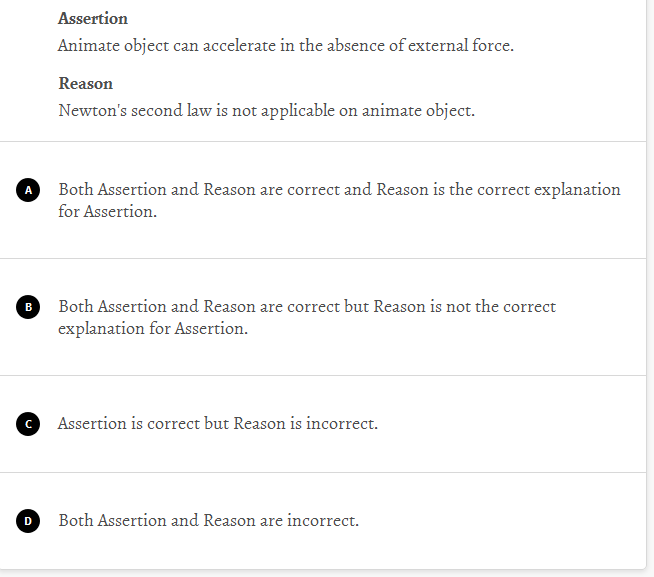Click the reason statement on Newton's second law
Screen dimensions: 654x577
coord(266,111)
